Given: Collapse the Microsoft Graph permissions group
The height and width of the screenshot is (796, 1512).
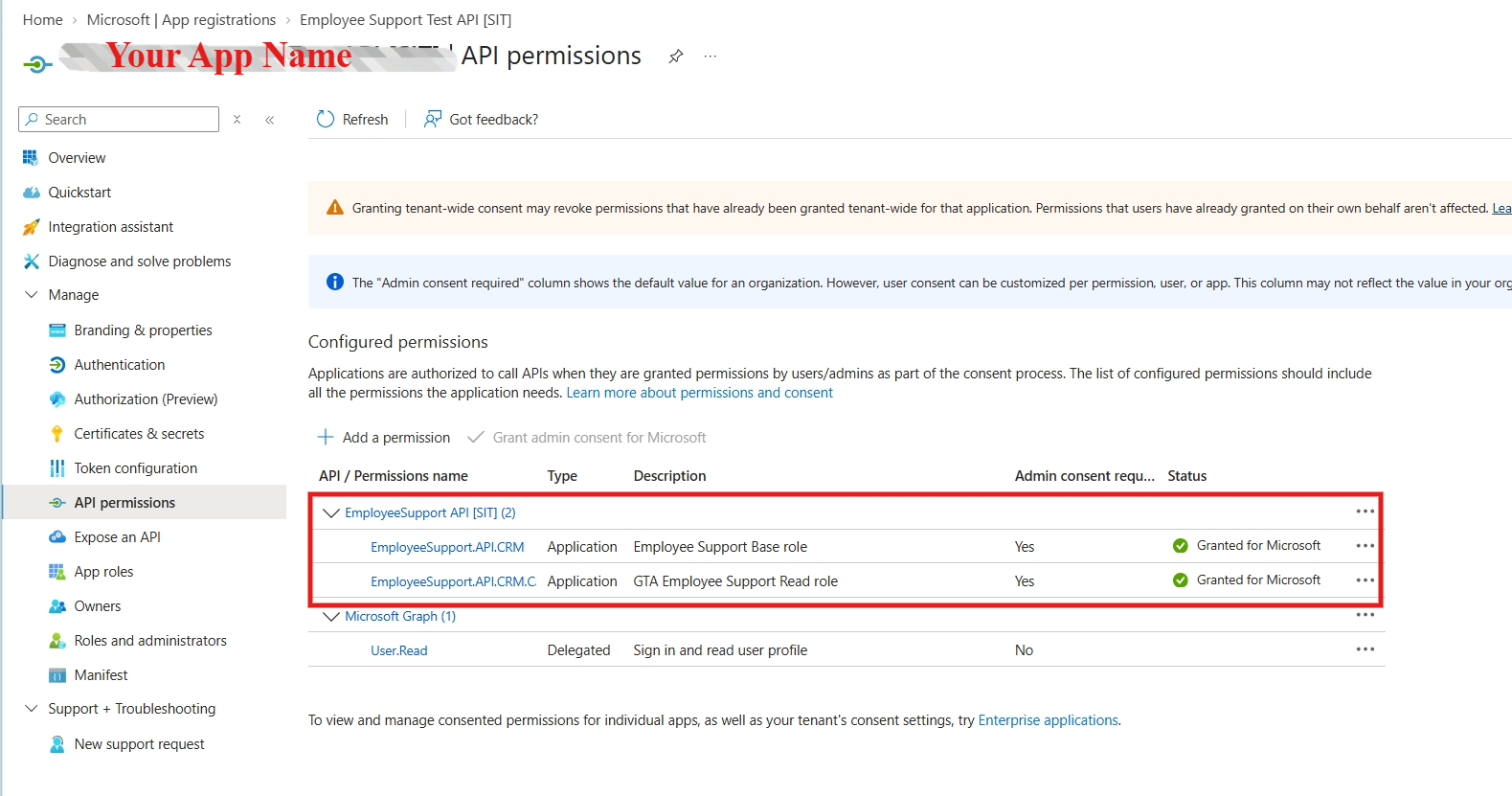Looking at the screenshot, I should (331, 617).
